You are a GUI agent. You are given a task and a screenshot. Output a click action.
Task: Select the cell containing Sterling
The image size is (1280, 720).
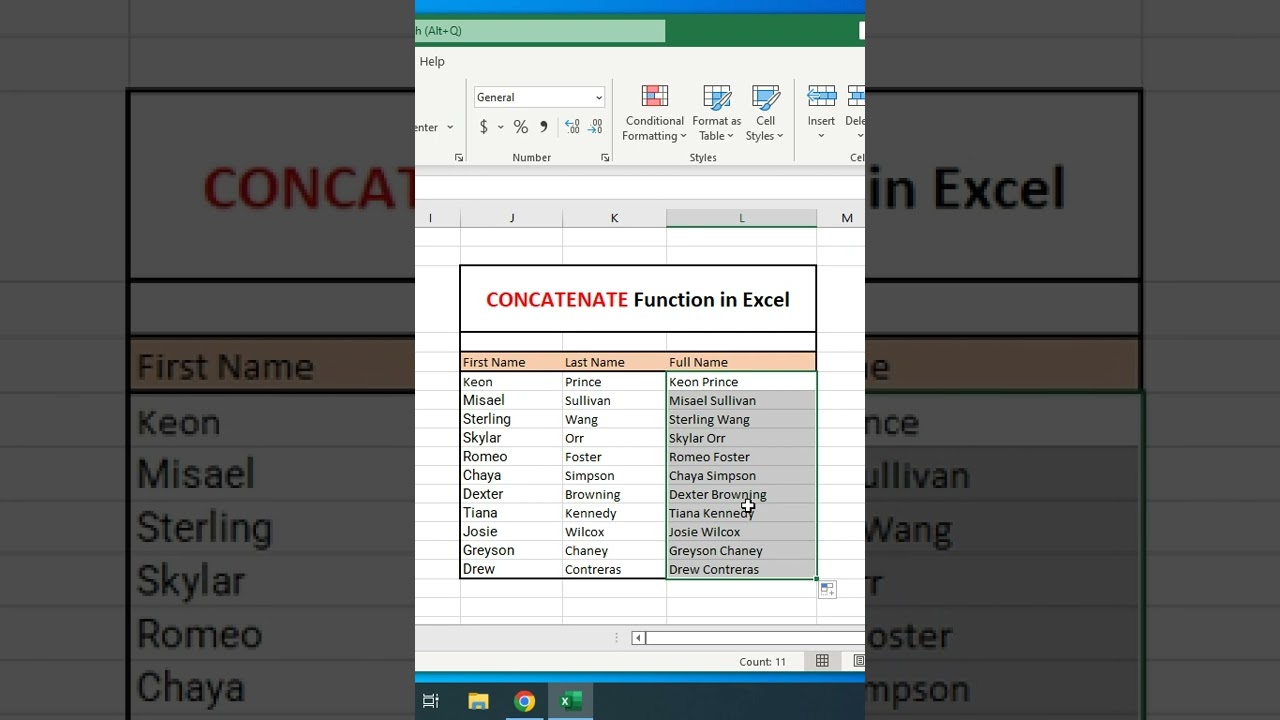512,419
